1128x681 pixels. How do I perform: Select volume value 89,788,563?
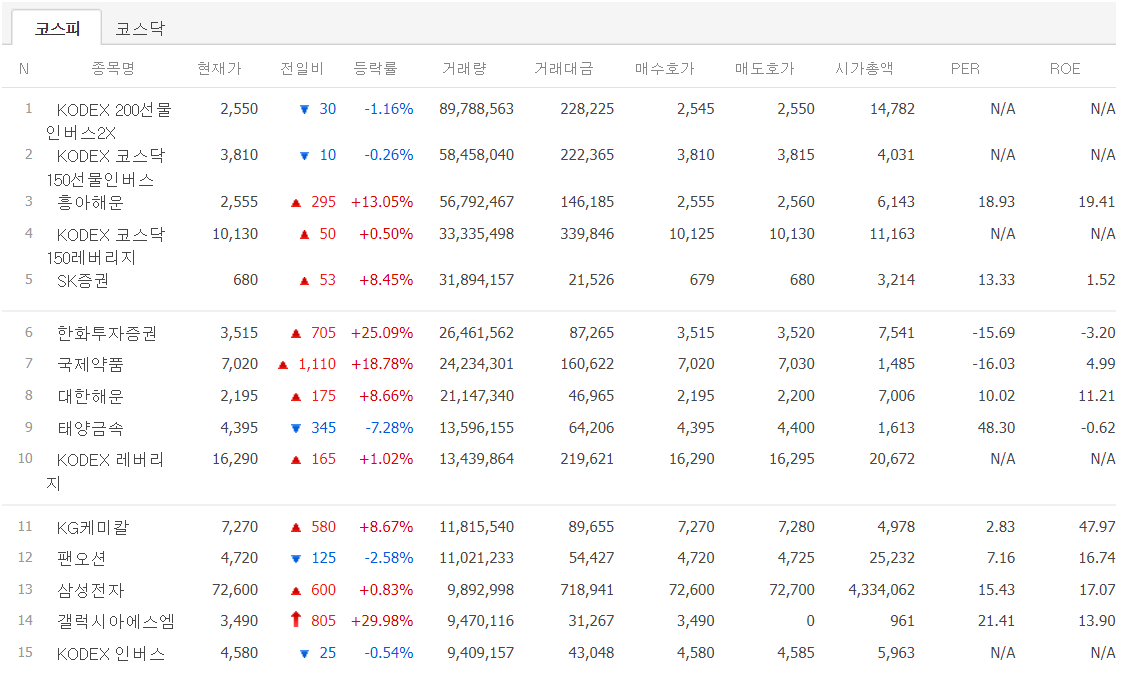pos(476,109)
